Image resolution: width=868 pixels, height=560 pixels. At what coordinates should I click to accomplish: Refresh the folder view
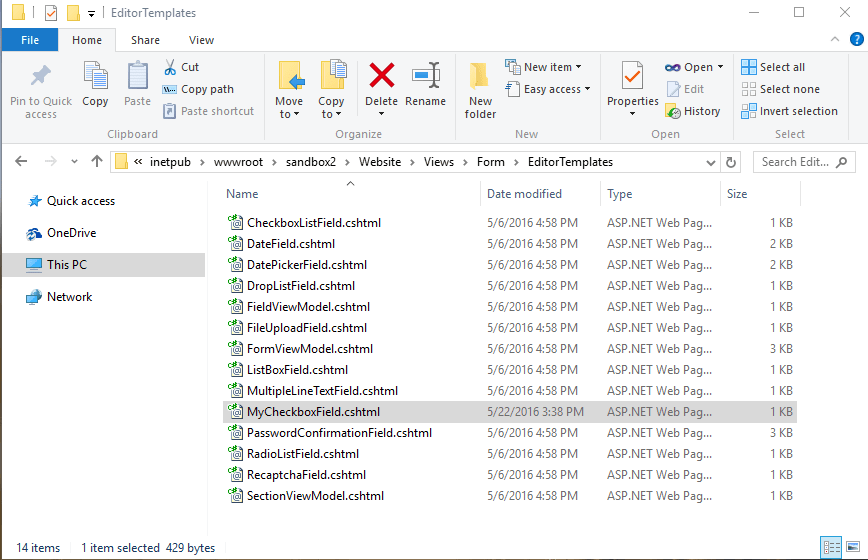pos(731,162)
